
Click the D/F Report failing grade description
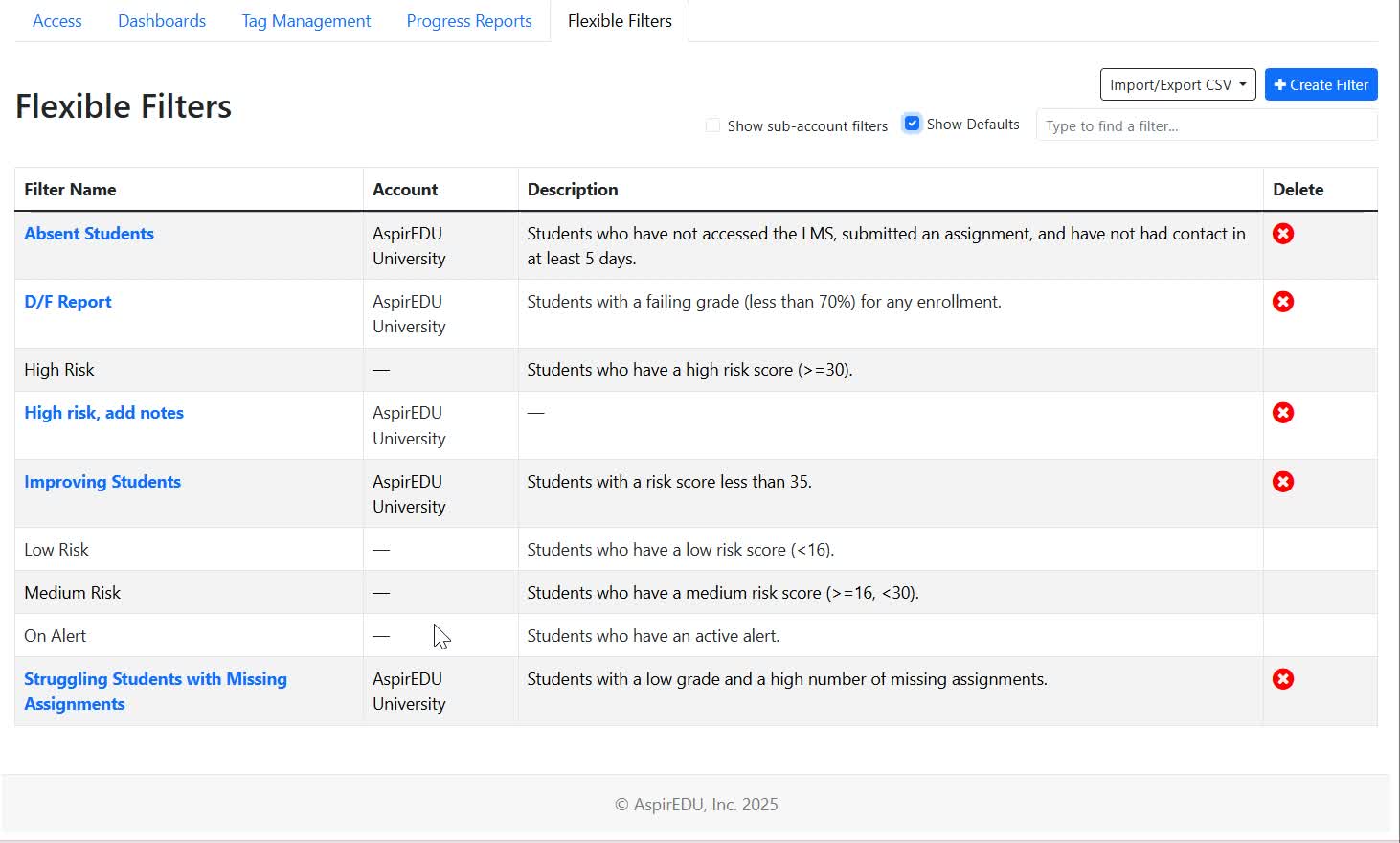tap(764, 302)
